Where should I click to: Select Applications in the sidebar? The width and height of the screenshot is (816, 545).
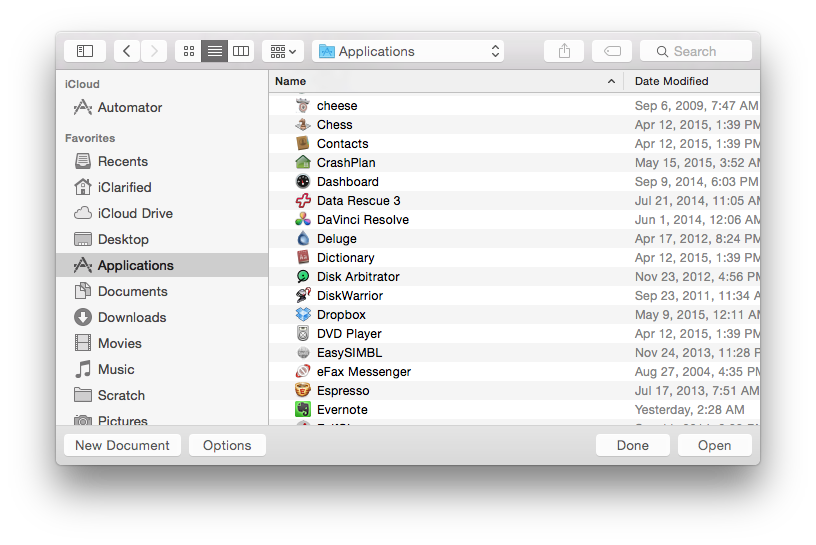(162, 265)
